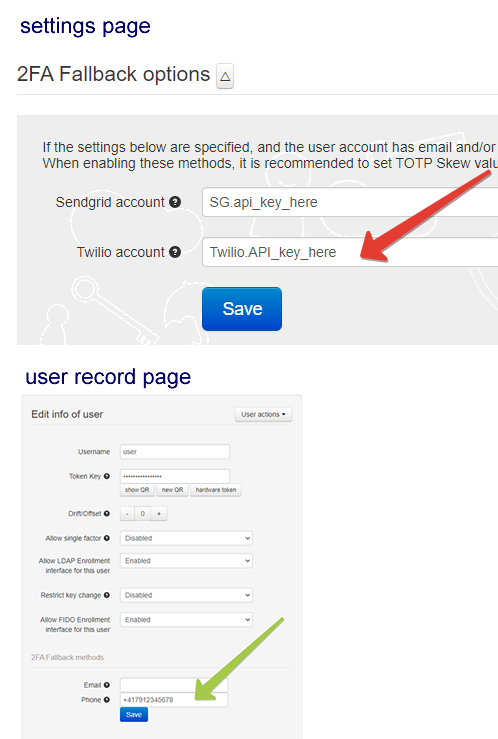The width and height of the screenshot is (498, 739).
Task: Open the User actions menu
Action: [263, 414]
